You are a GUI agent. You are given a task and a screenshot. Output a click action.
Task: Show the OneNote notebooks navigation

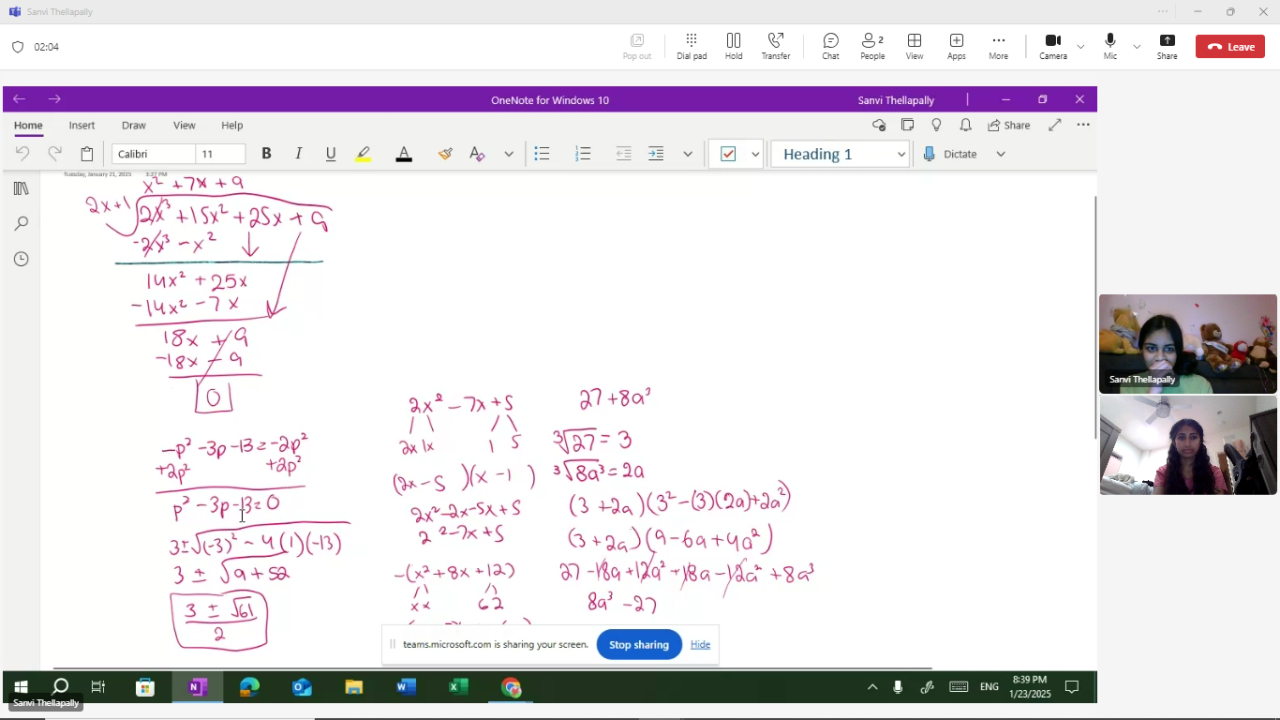[21, 188]
